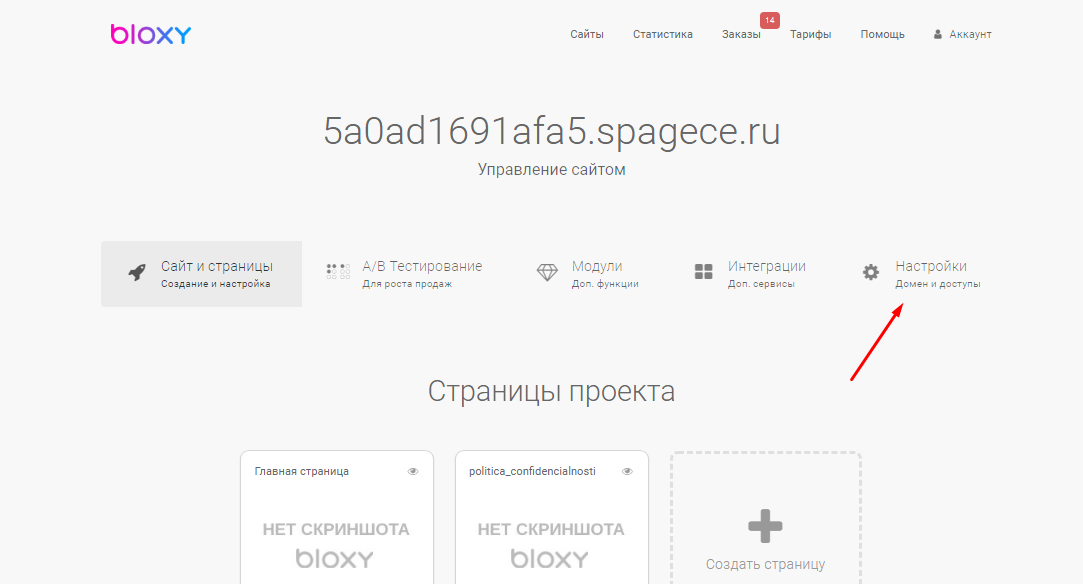1083x584 pixels.
Task: Click Домен и доступы subtitle
Action: point(937,284)
